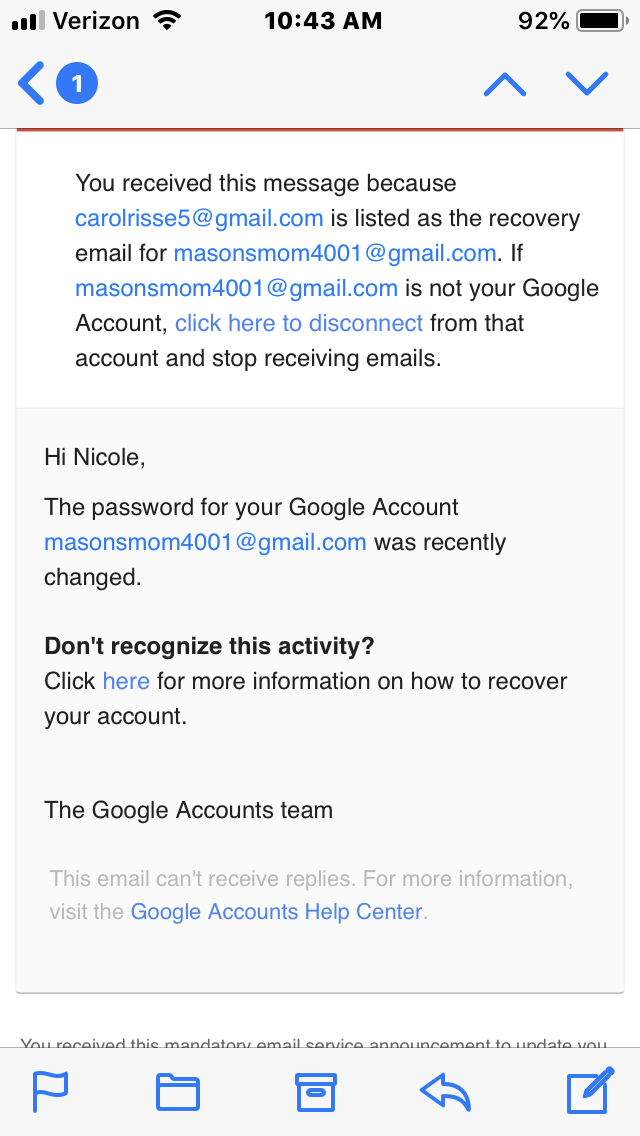Click 'here' link for account recovery info
Image resolution: width=640 pixels, height=1136 pixels.
click(x=126, y=681)
